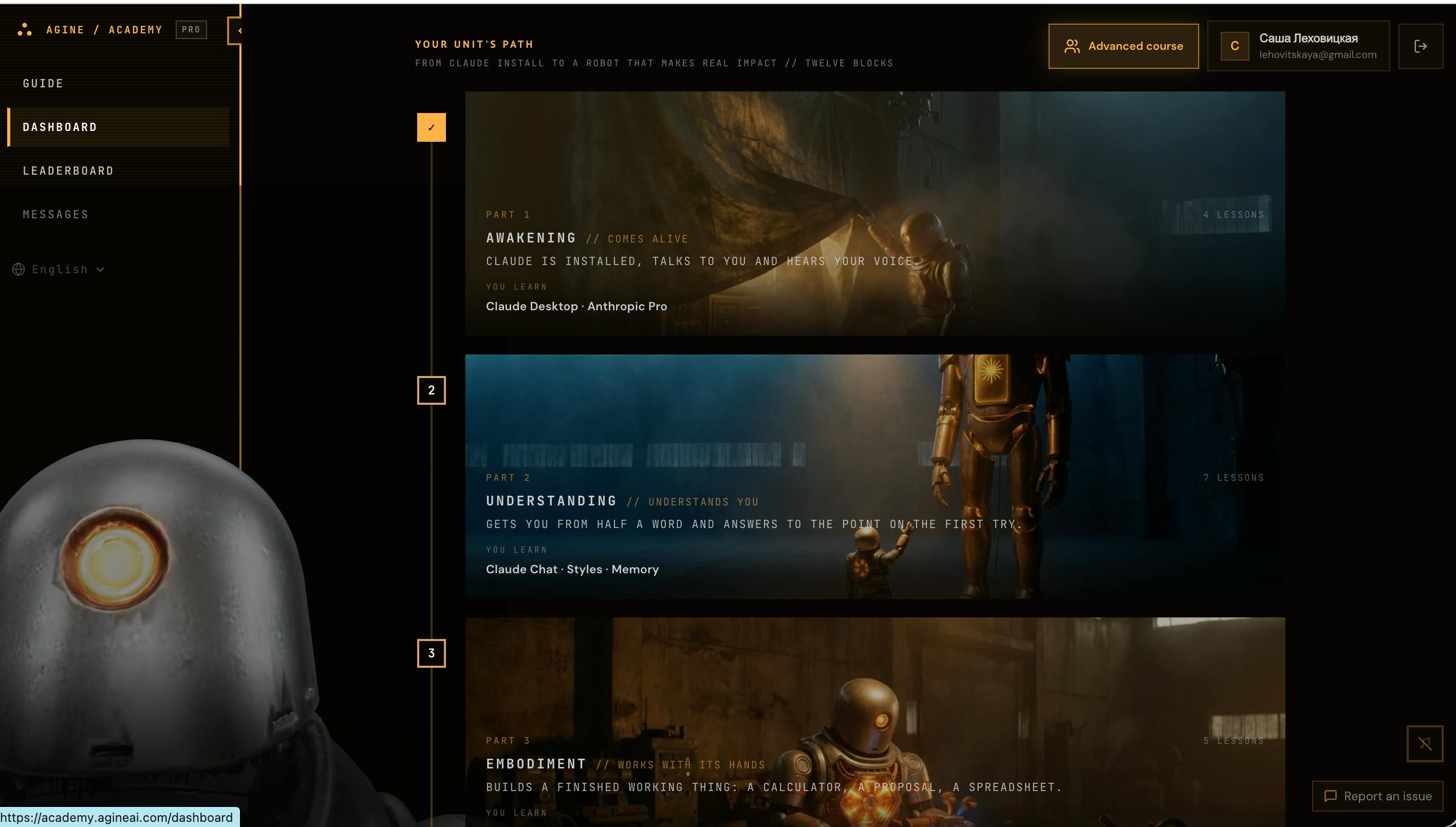Click the chat bubble icon in Report an issue
The width and height of the screenshot is (1456, 827).
click(1330, 796)
